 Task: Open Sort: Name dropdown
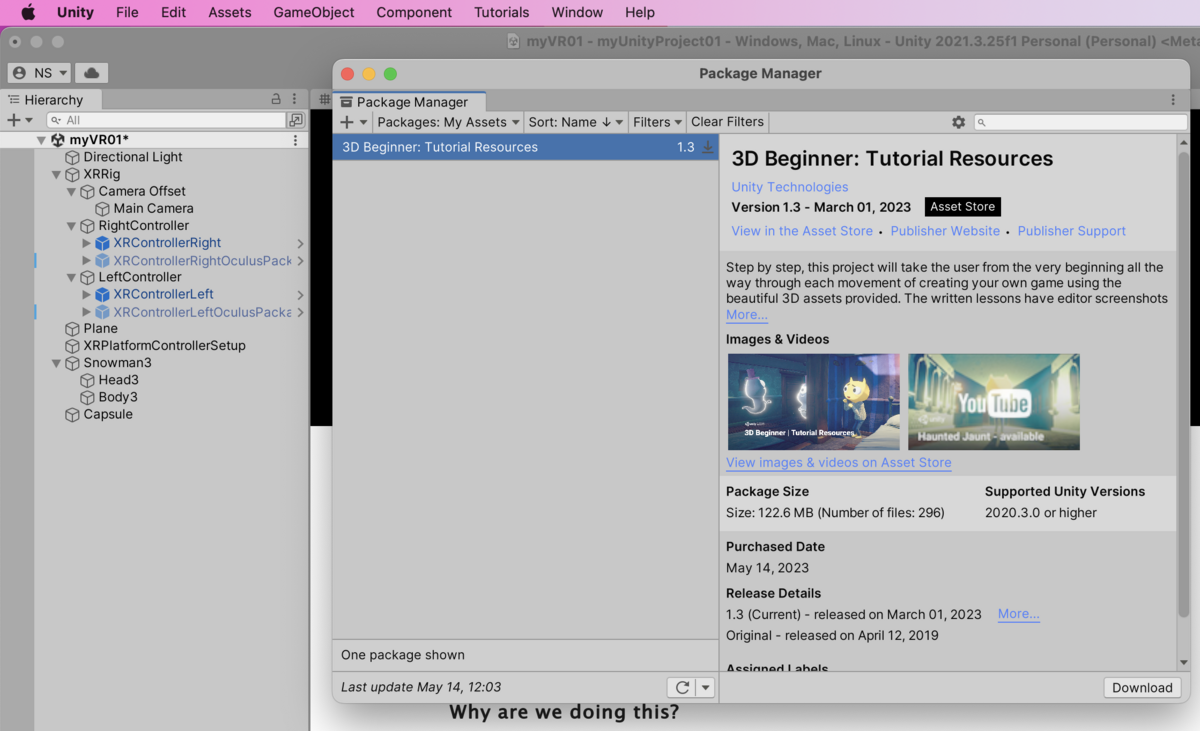576,122
